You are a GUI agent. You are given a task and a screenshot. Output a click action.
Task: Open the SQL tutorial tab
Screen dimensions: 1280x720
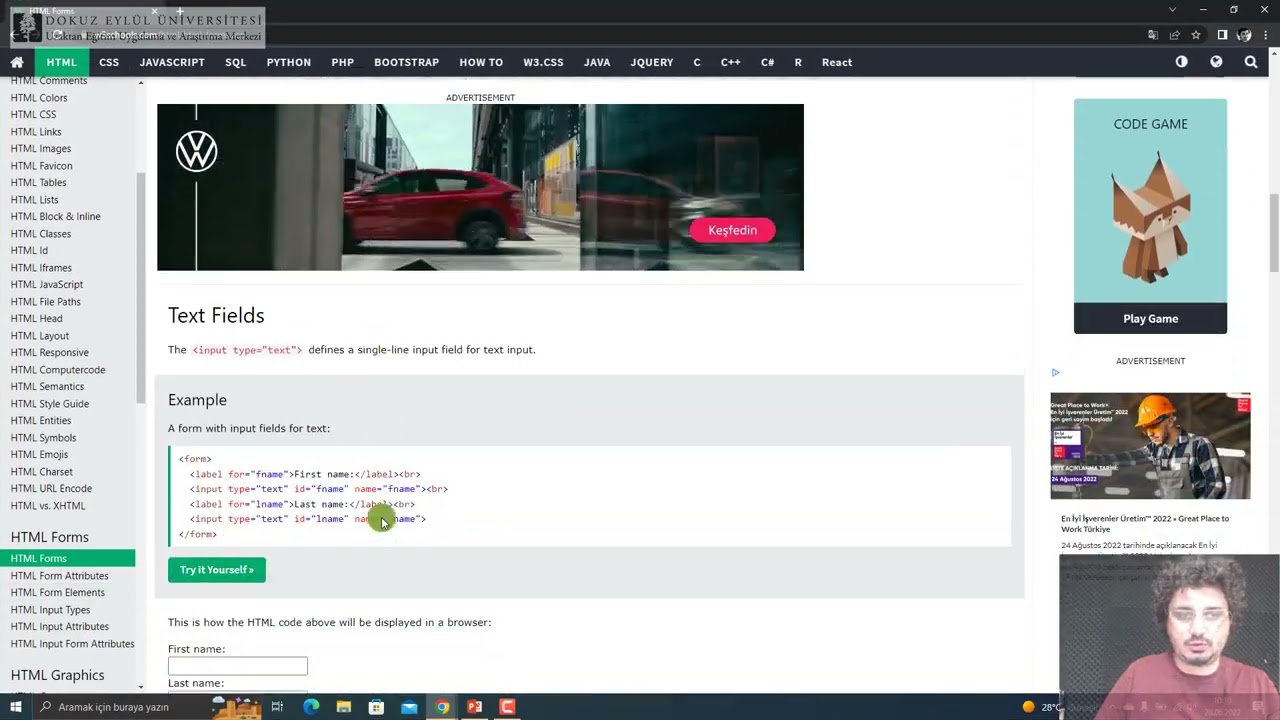click(235, 62)
